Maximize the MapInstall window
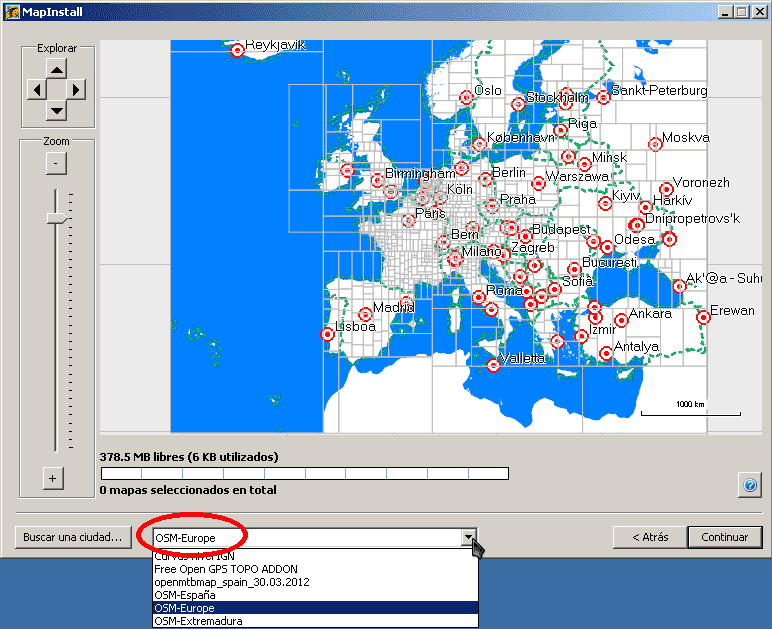This screenshot has height=629, width=772. point(741,12)
